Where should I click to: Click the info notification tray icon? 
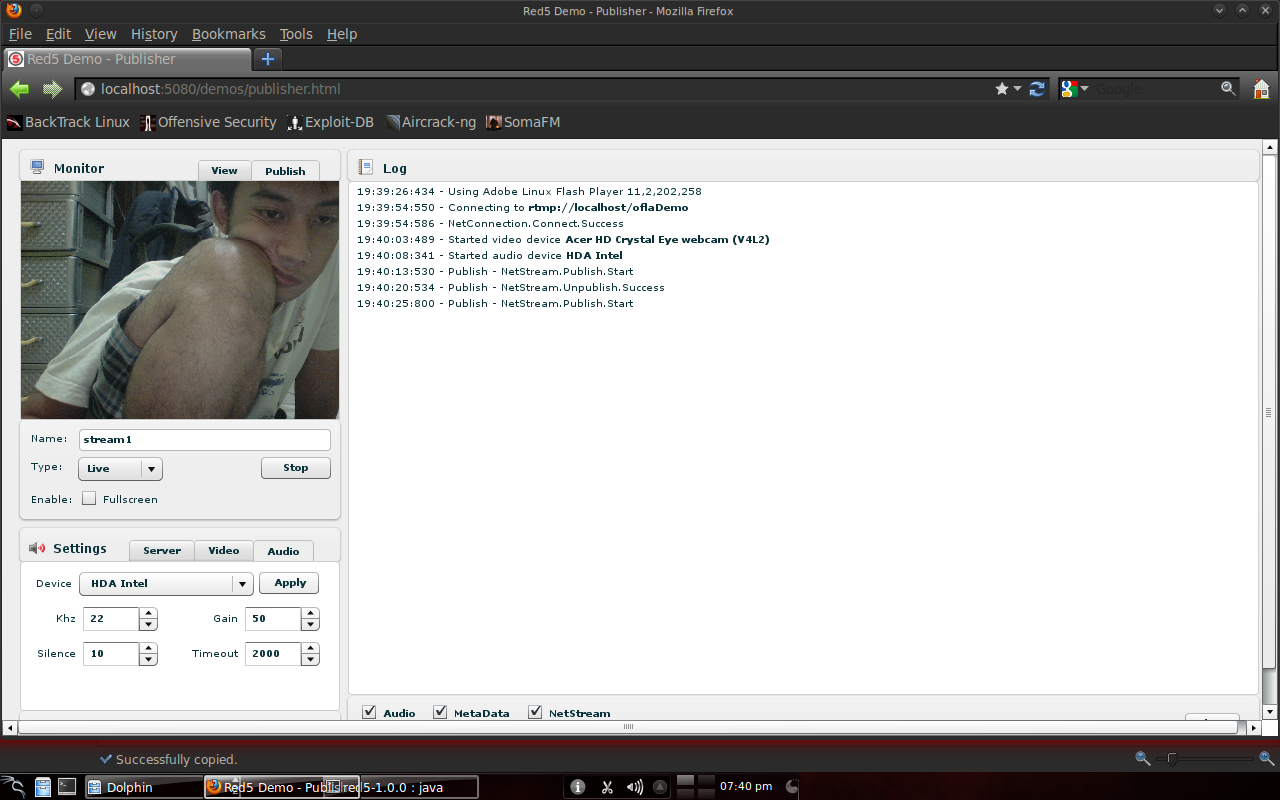577,787
